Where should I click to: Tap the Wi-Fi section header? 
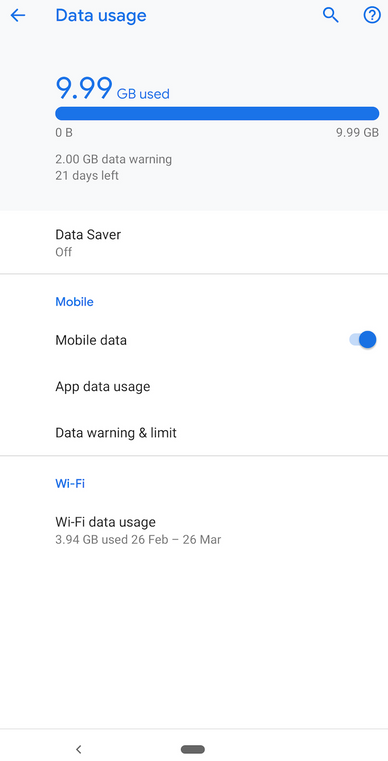click(x=70, y=483)
